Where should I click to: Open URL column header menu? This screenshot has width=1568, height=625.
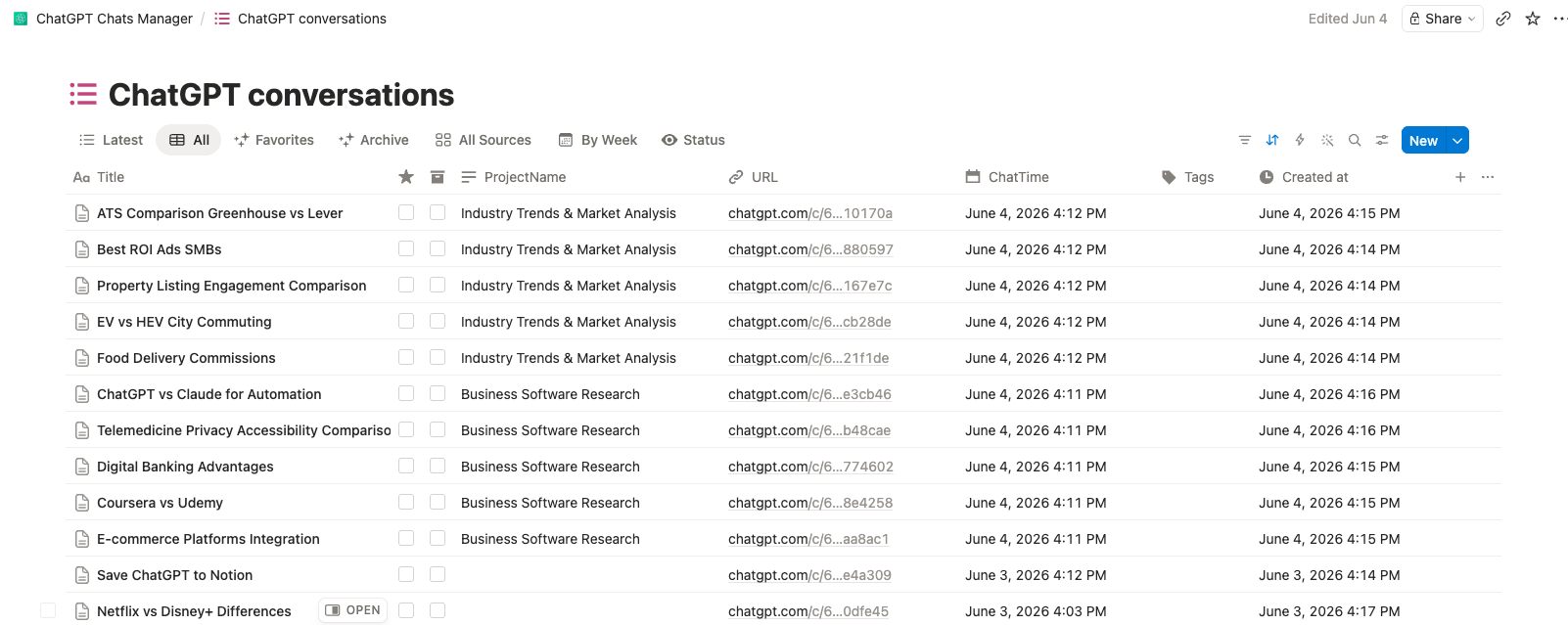pyautogui.click(x=754, y=177)
